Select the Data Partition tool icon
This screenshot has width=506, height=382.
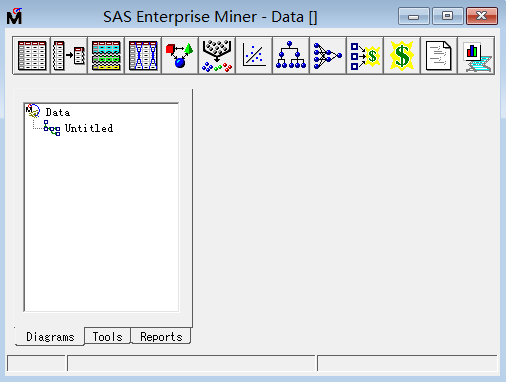(x=106, y=55)
